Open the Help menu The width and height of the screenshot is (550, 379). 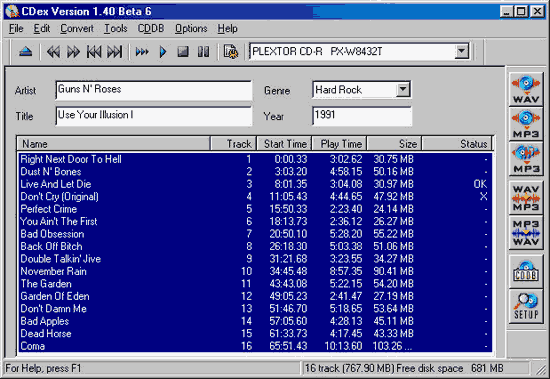pos(227,28)
